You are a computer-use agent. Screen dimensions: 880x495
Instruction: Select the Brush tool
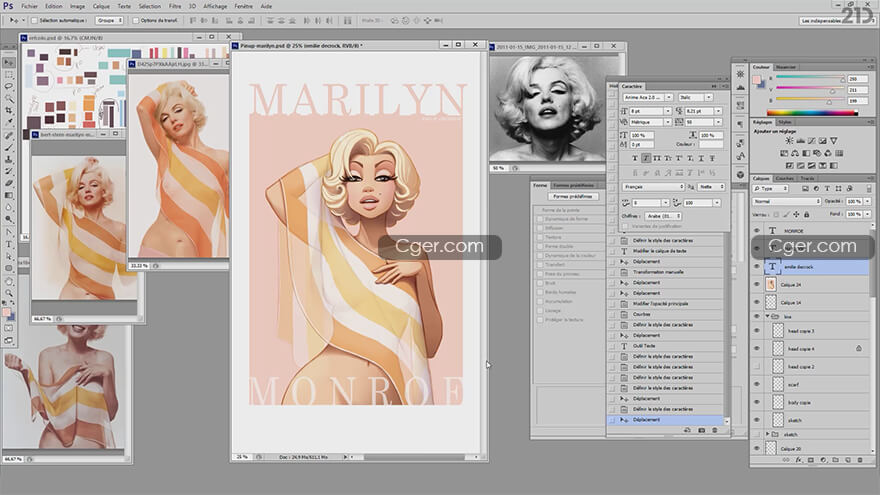(8, 148)
